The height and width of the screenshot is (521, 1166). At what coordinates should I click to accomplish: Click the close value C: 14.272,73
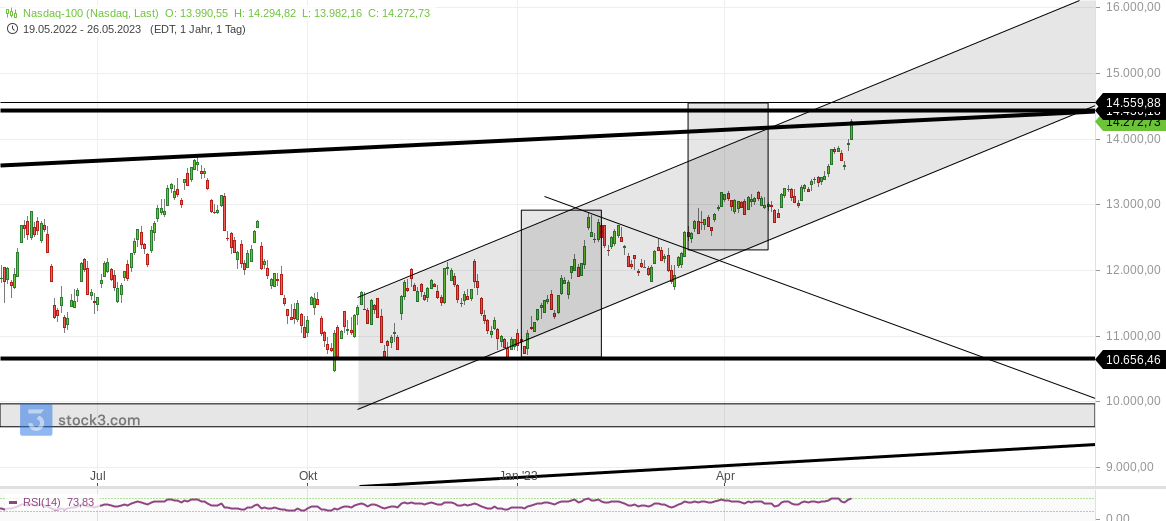(400, 13)
